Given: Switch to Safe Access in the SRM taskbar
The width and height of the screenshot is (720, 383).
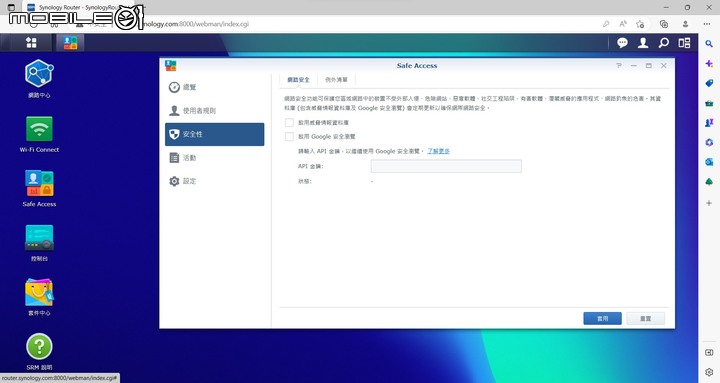Looking at the screenshot, I should [x=70, y=43].
